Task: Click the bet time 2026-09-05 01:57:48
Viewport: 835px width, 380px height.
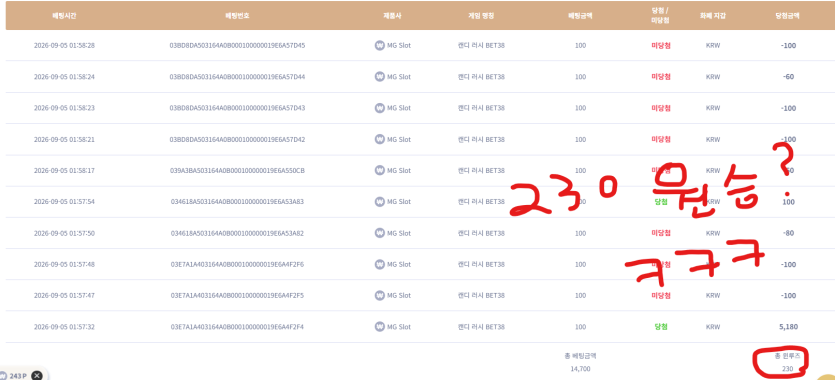Action: [x=64, y=264]
